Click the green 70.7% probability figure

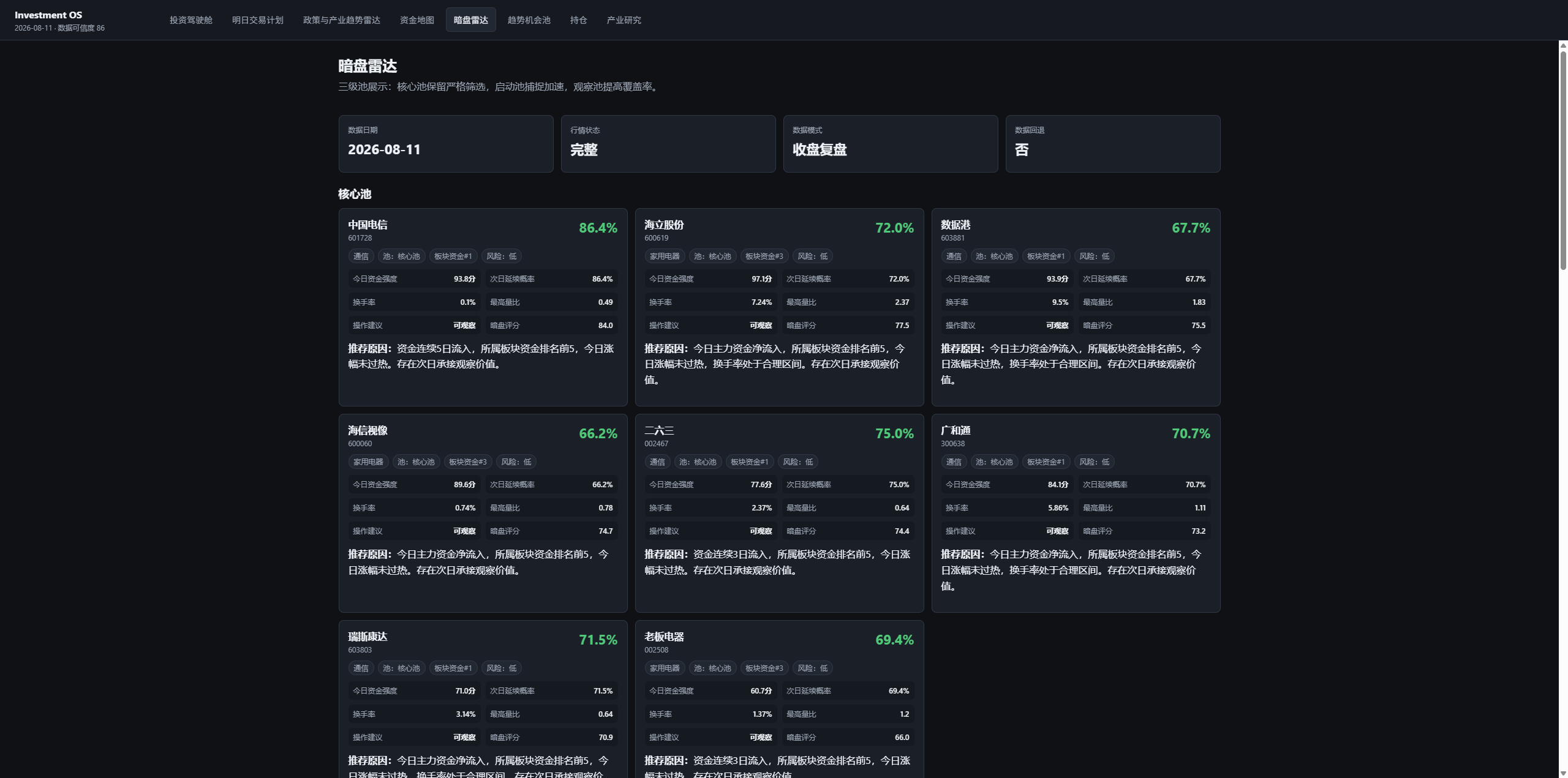click(x=1191, y=433)
